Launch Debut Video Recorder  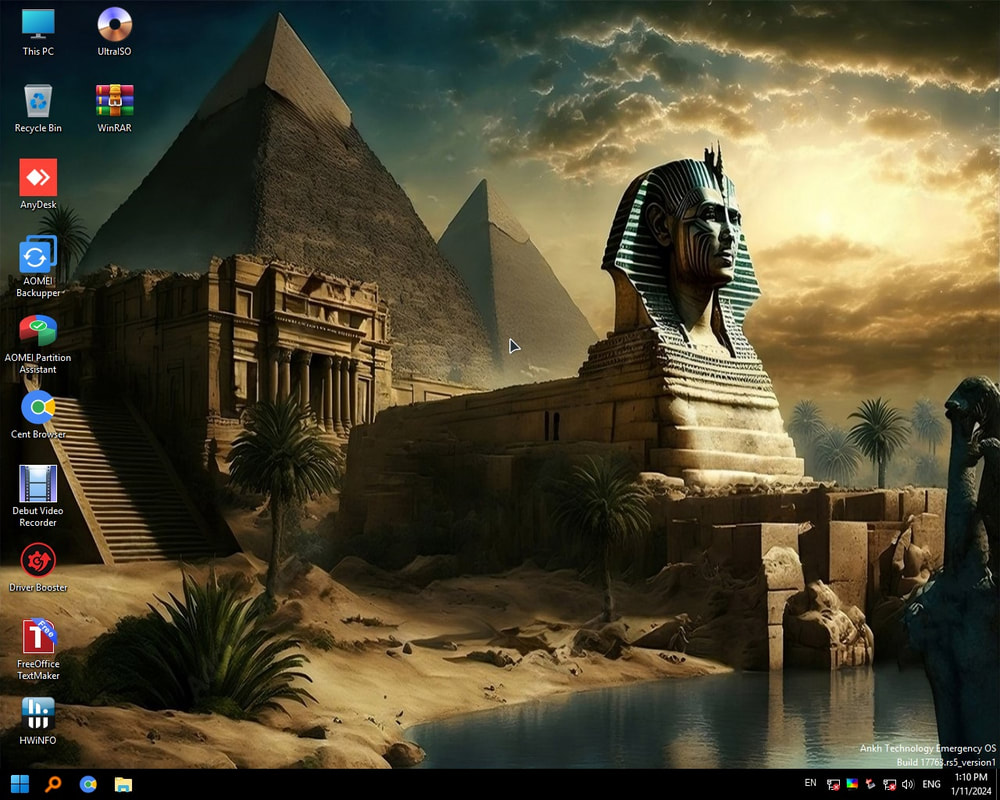(x=38, y=485)
